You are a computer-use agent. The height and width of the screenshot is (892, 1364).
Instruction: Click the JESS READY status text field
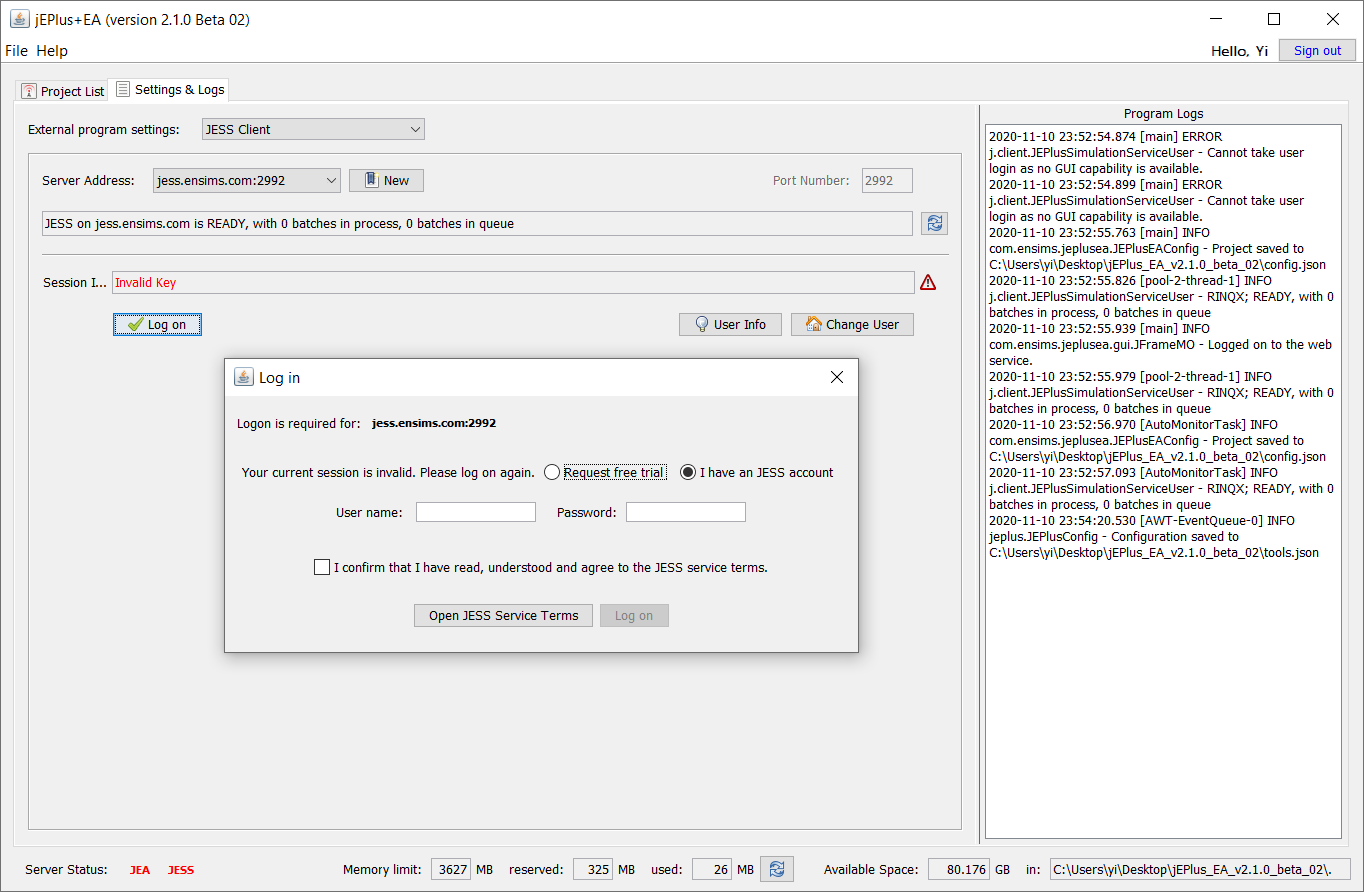click(x=477, y=223)
